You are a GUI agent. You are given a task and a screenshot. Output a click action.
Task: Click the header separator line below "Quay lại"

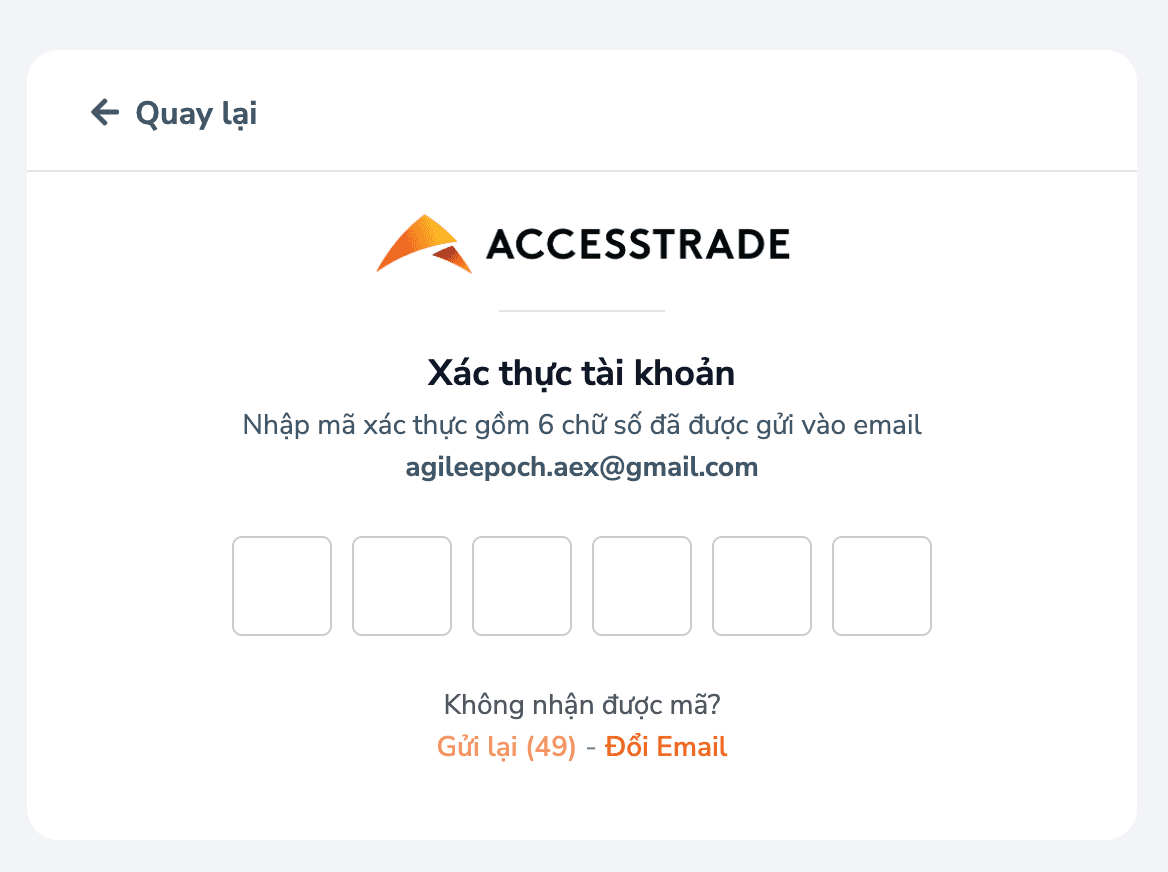pyautogui.click(x=582, y=171)
